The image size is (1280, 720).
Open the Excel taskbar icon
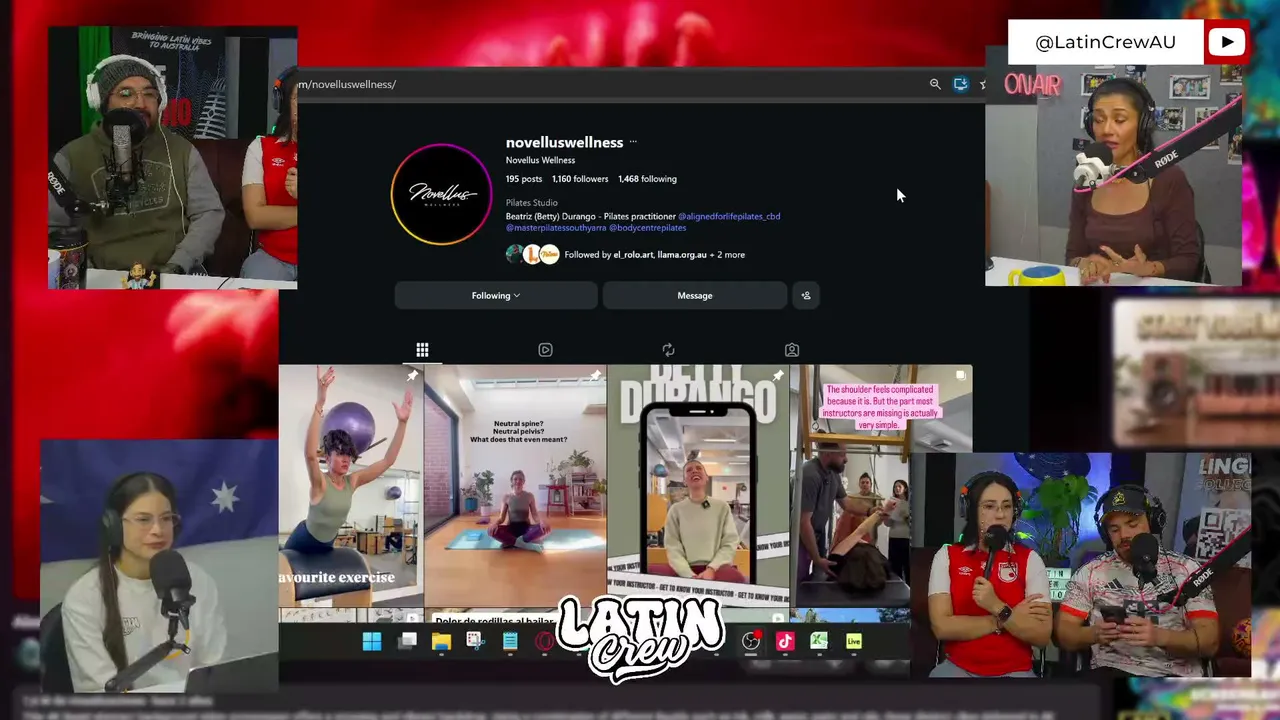(x=819, y=642)
